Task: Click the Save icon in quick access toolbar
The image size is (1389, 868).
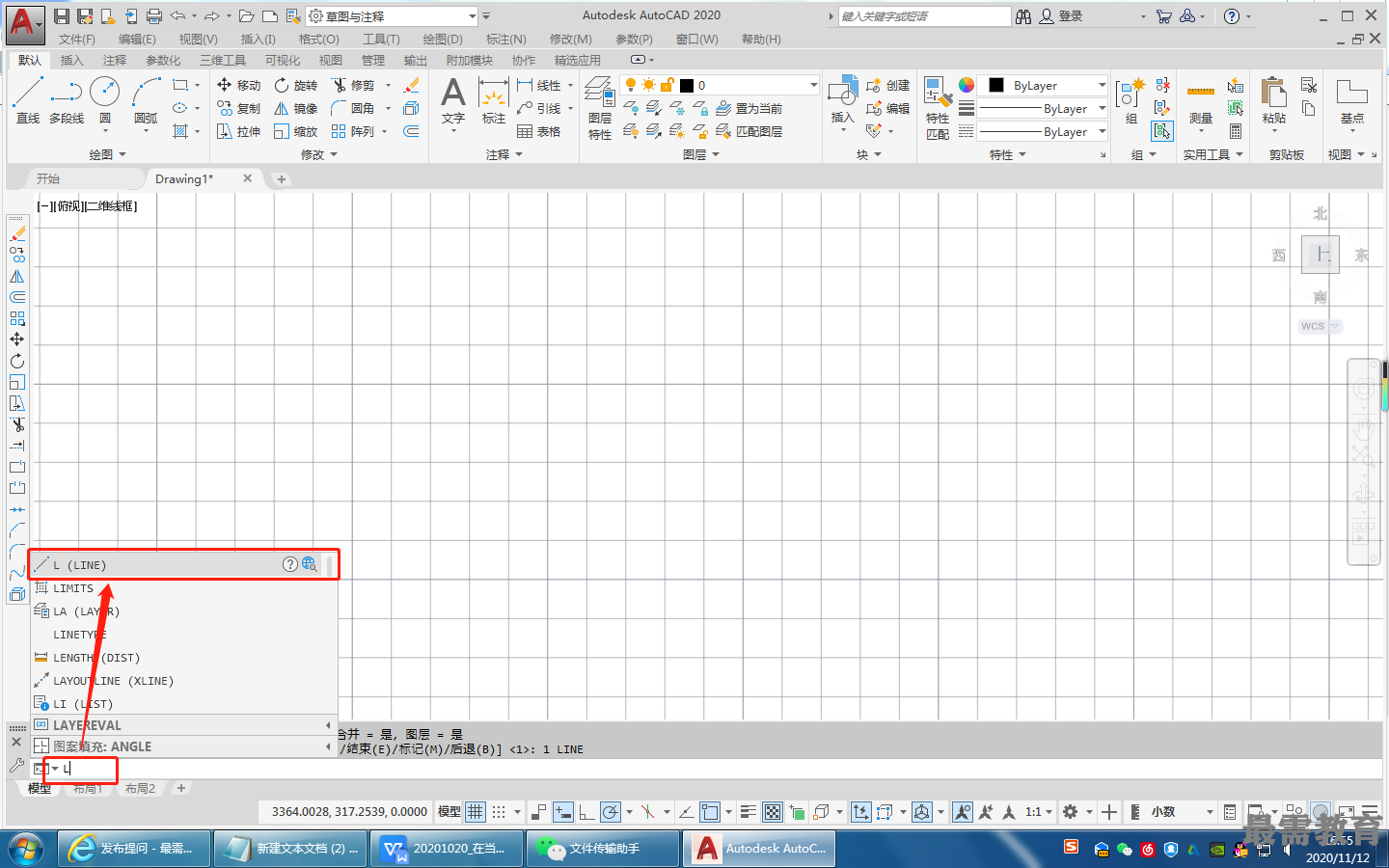Action: pyautogui.click(x=62, y=16)
